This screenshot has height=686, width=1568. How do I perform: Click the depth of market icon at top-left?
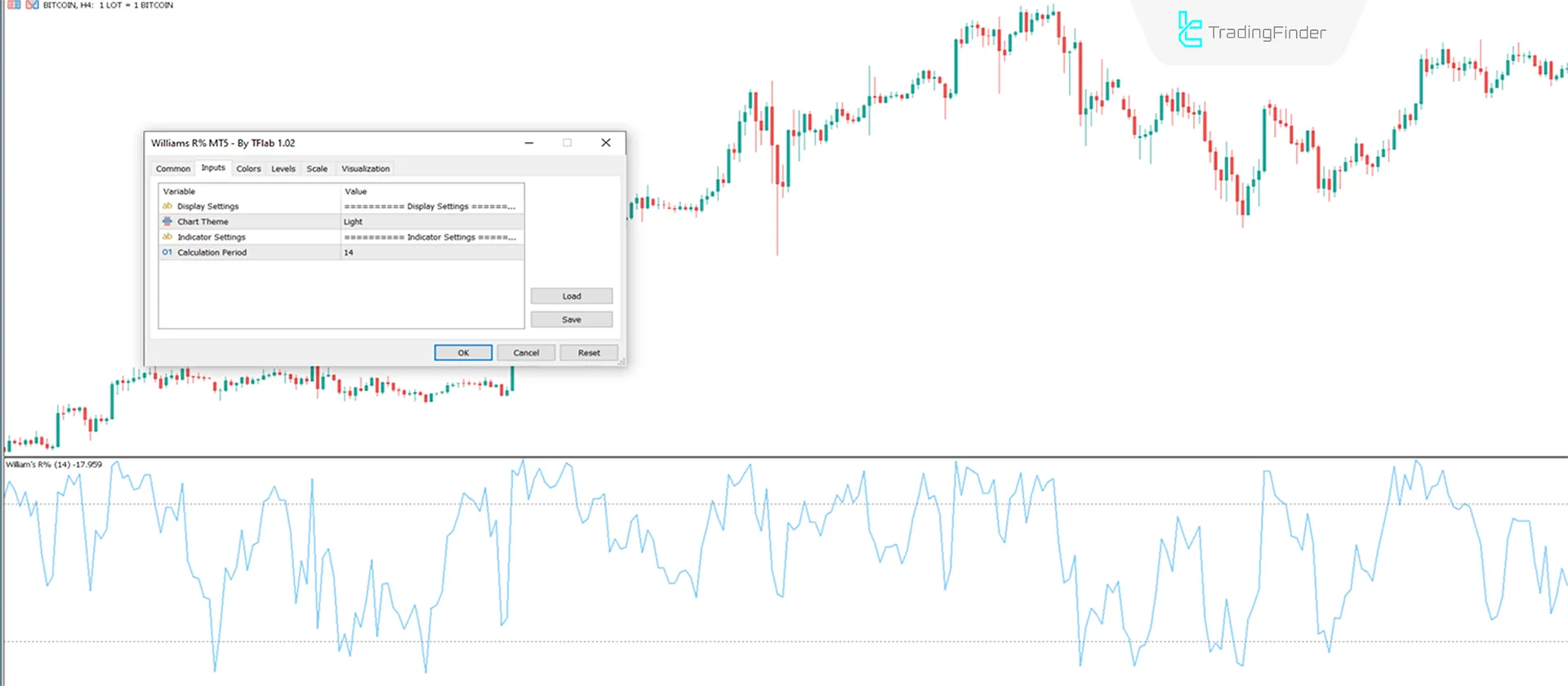pyautogui.click(x=14, y=5)
